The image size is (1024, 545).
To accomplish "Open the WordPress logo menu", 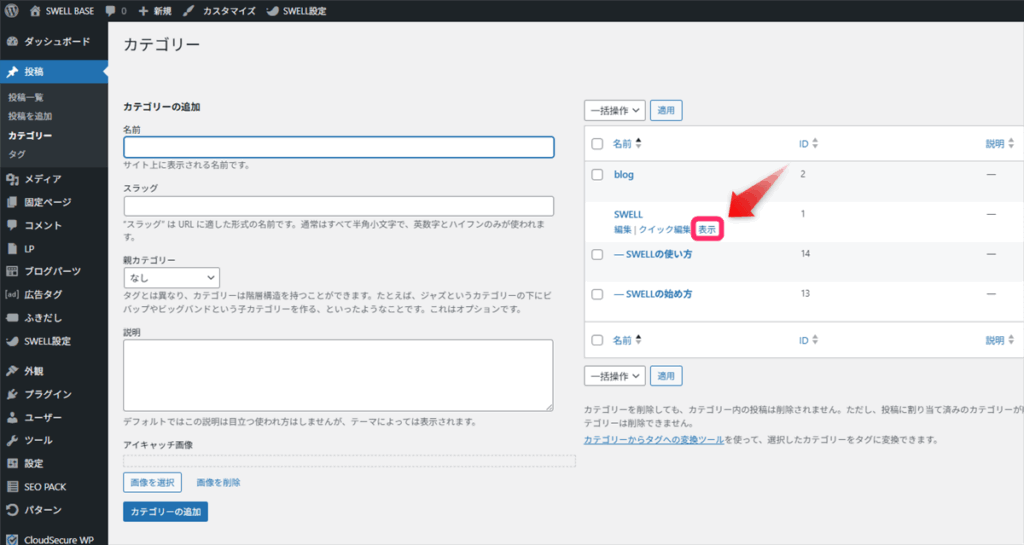I will [11, 10].
